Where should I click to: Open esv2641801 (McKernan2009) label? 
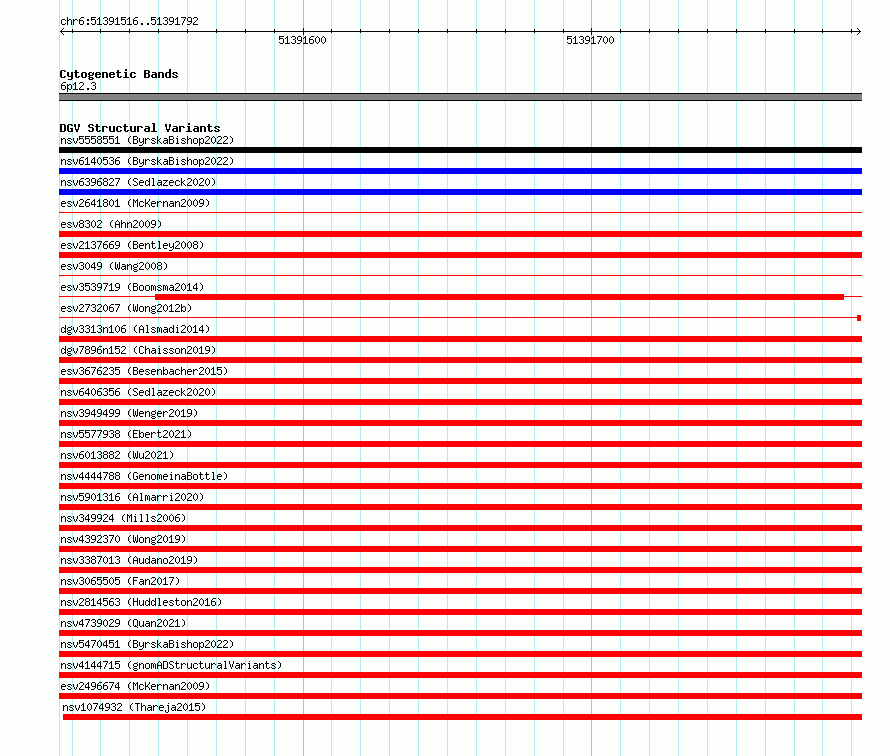135,203
